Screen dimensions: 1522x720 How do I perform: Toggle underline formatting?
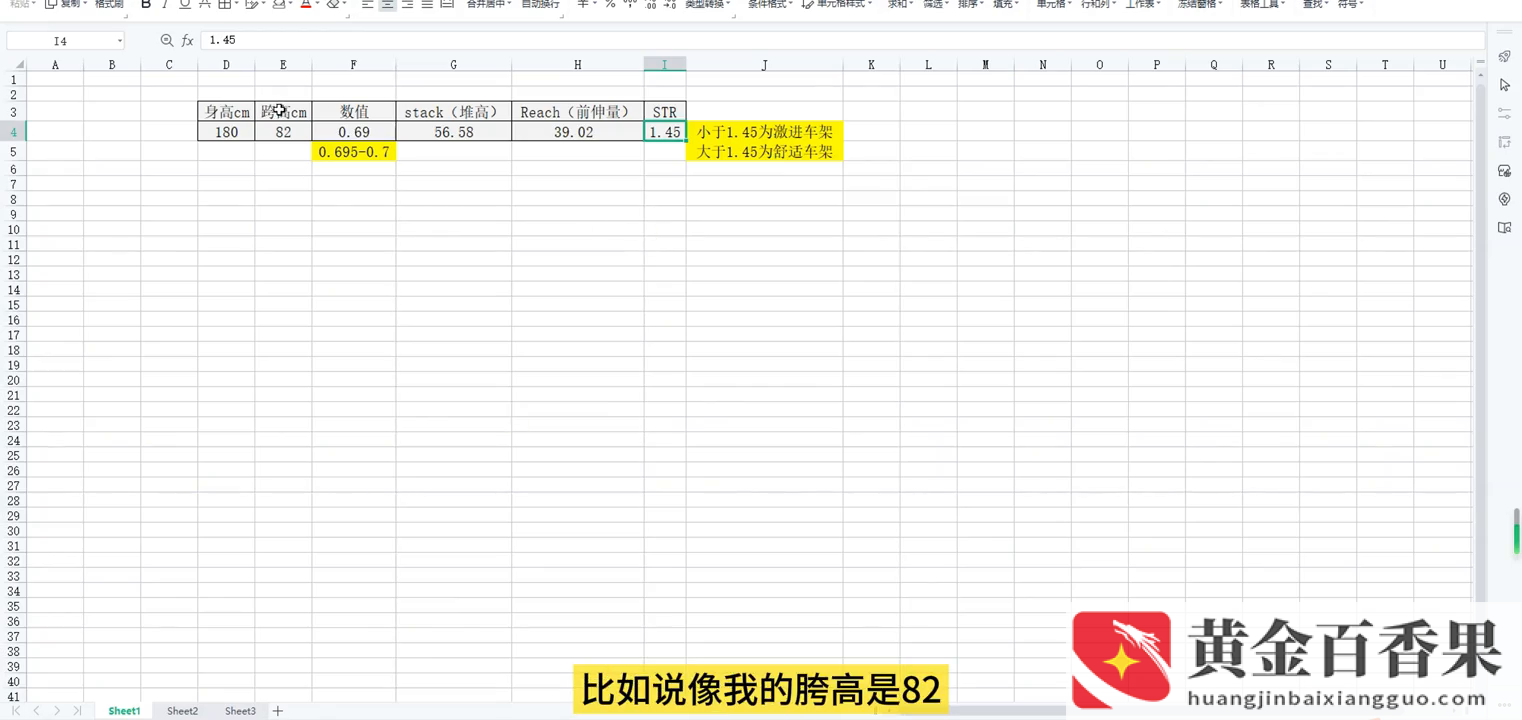click(185, 4)
